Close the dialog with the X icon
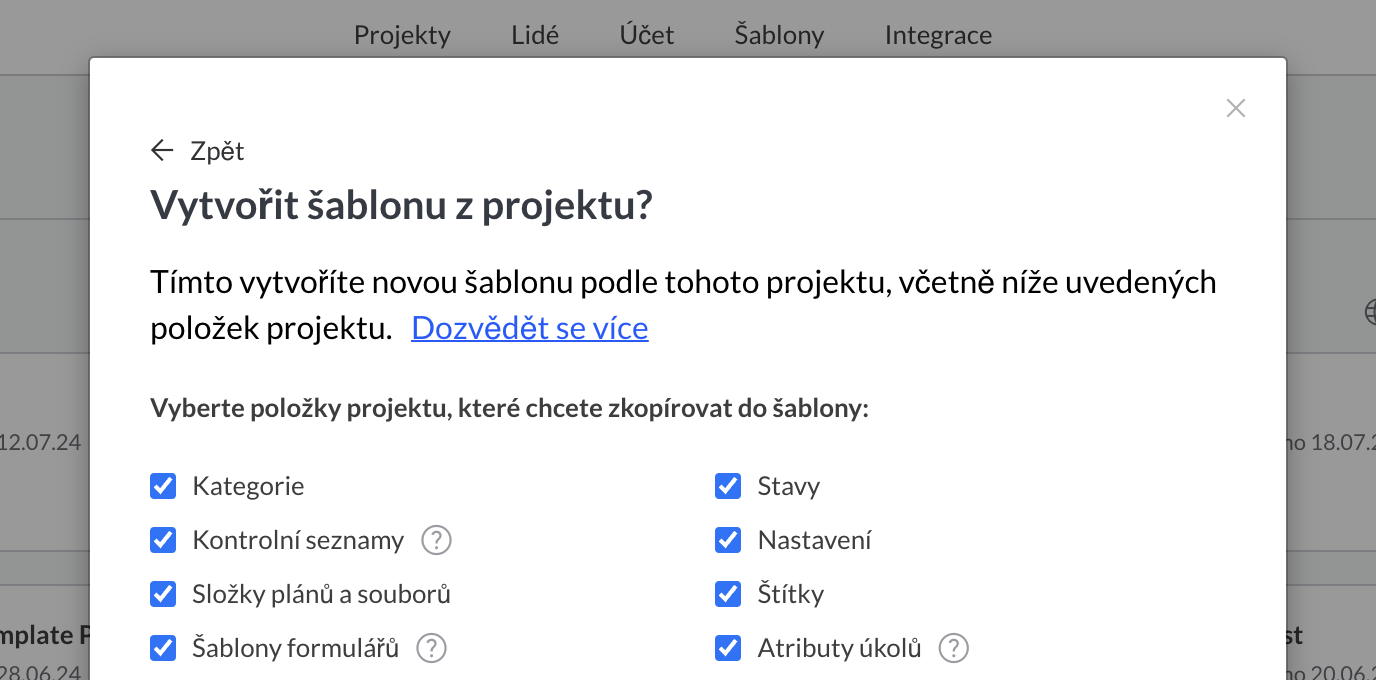Image resolution: width=1376 pixels, height=680 pixels. coord(1236,108)
